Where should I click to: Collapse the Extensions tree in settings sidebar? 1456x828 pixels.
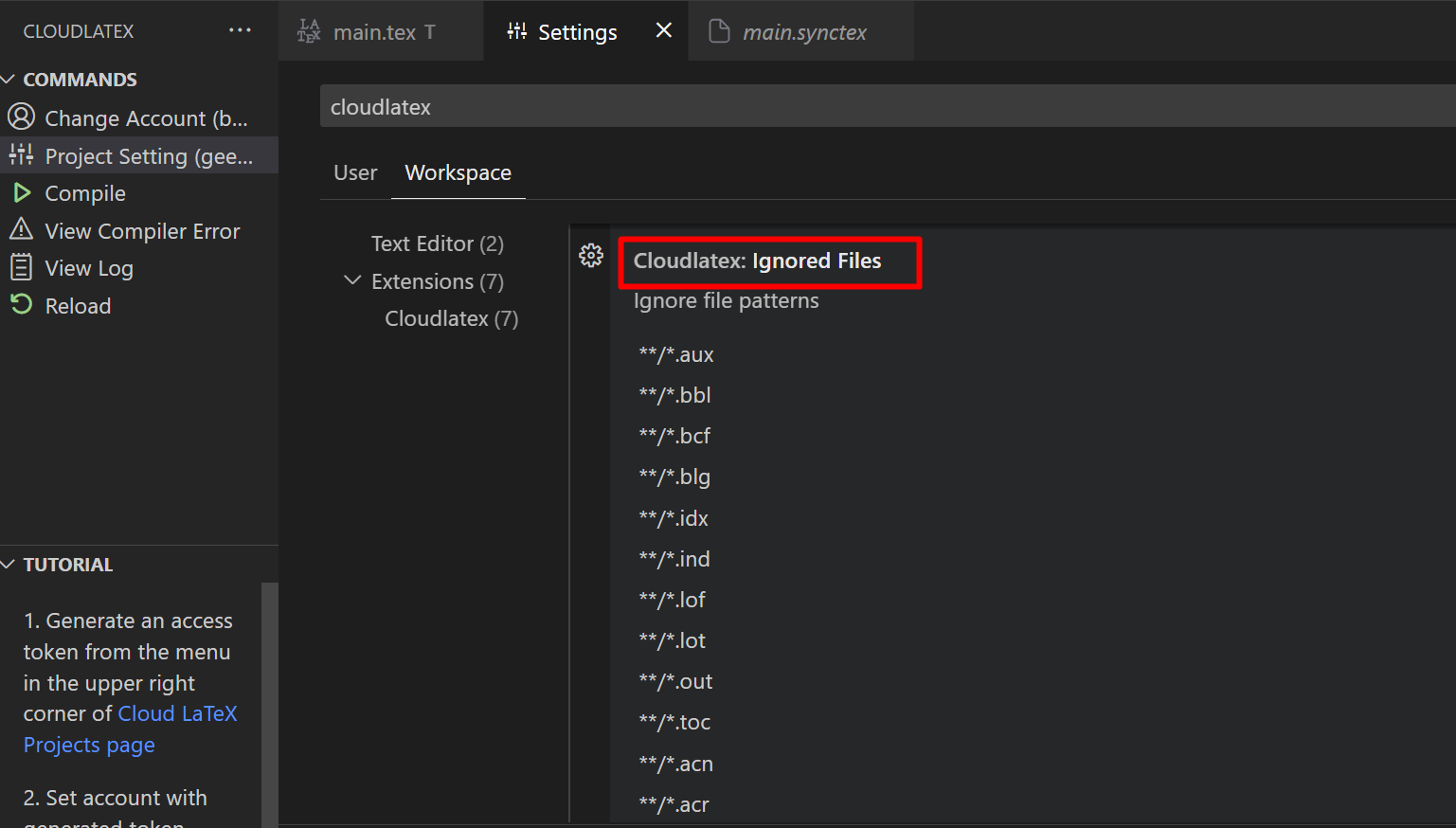click(351, 280)
